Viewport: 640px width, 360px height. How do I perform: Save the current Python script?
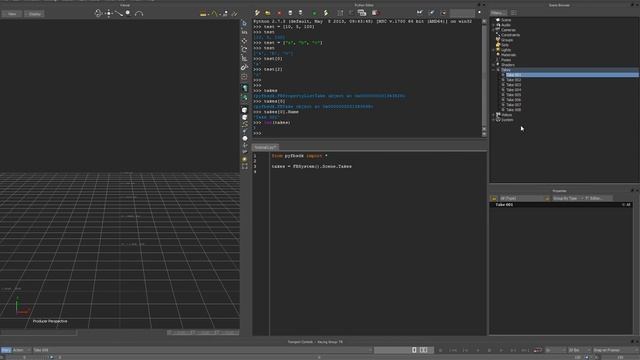coord(290,13)
